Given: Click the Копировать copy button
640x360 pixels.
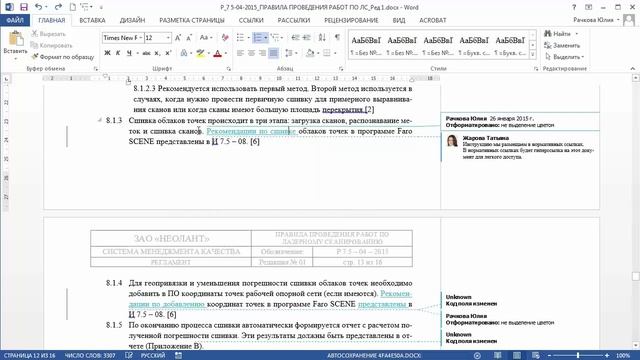Looking at the screenshot, I should click(x=52, y=45).
